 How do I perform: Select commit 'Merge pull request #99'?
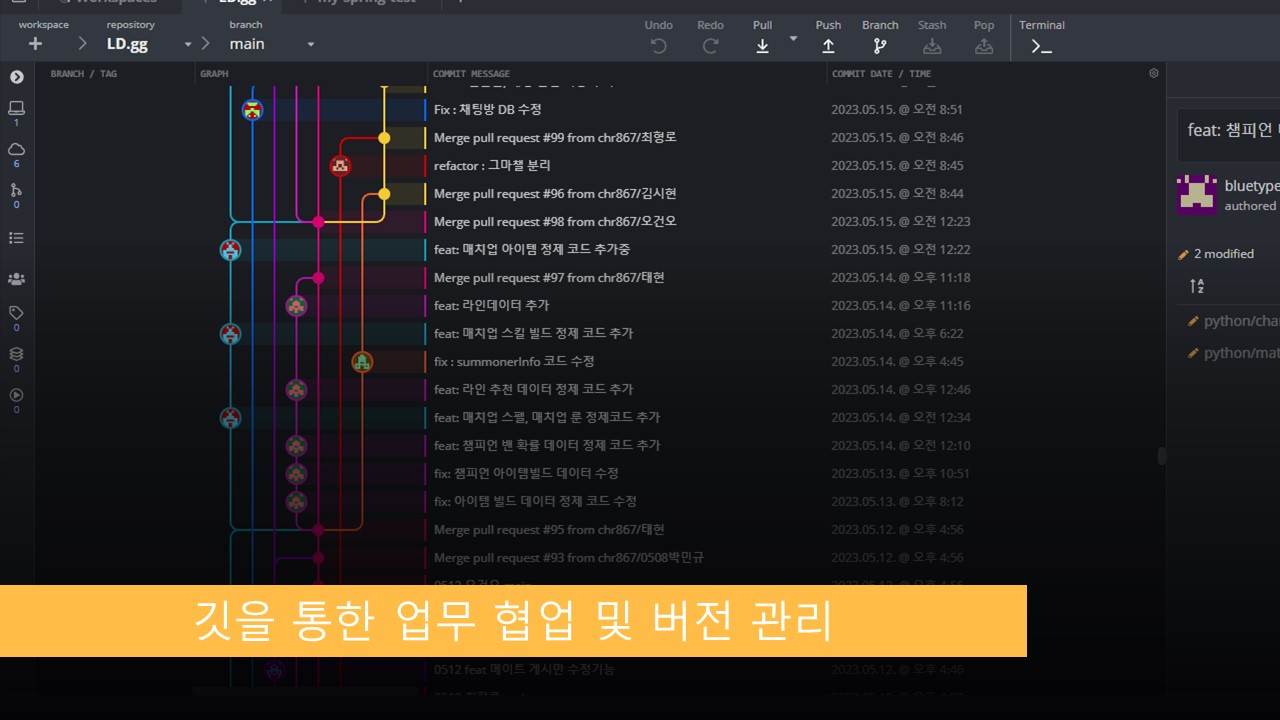(555, 137)
